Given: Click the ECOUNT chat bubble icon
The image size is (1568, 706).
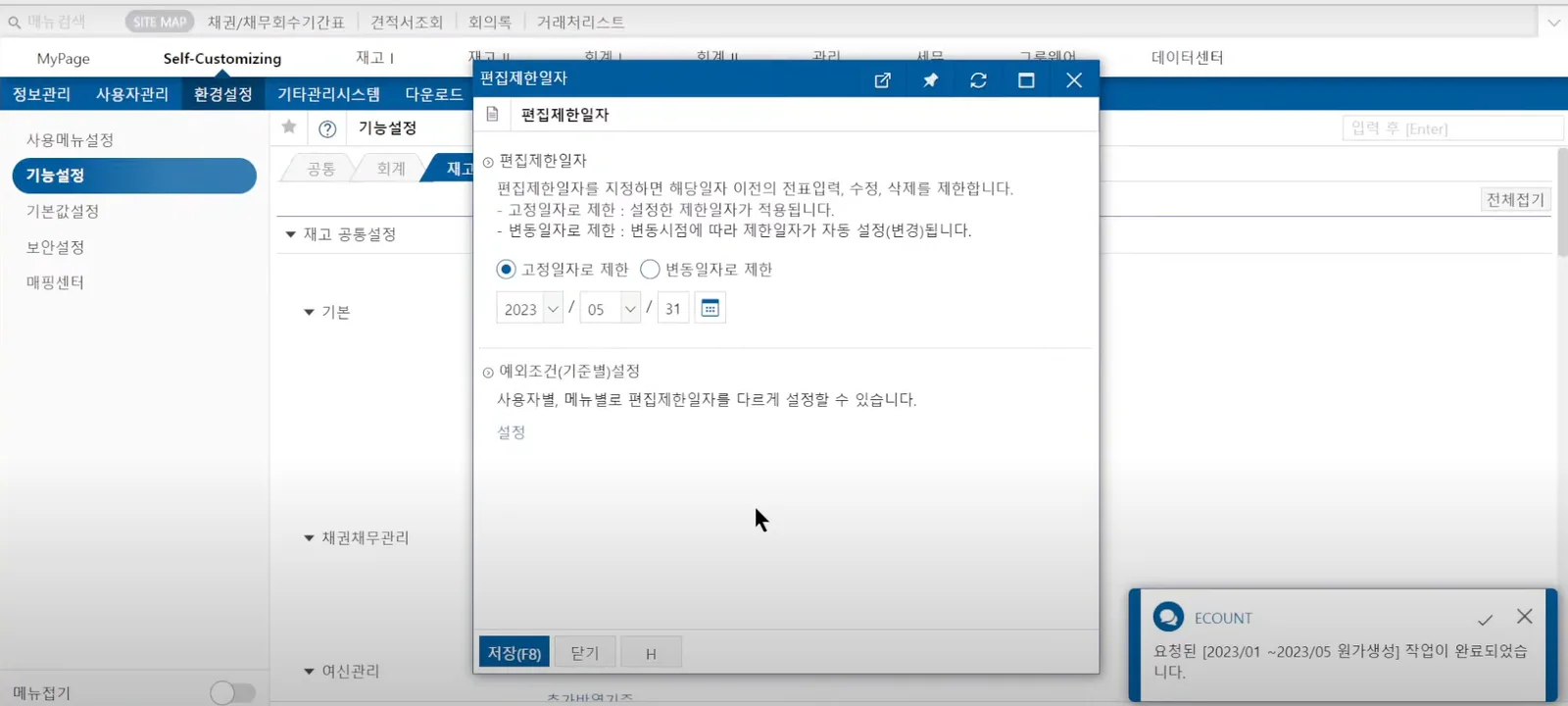Looking at the screenshot, I should pyautogui.click(x=1168, y=617).
